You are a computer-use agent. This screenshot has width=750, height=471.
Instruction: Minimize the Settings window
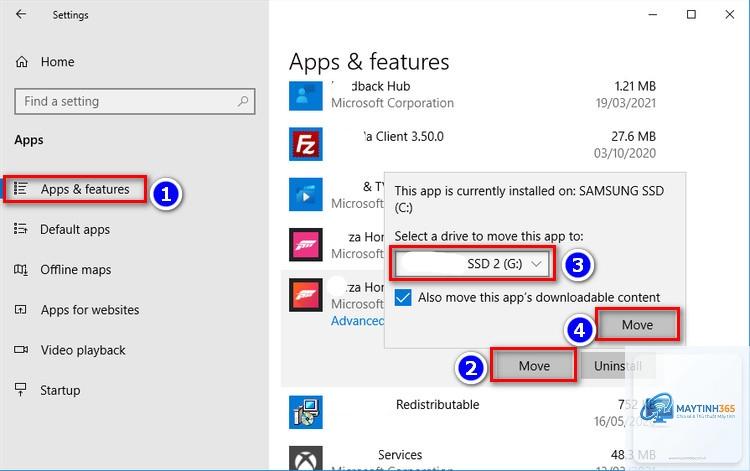pos(652,14)
